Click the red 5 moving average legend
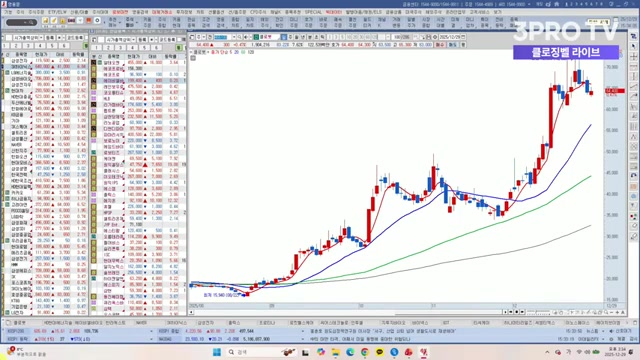This screenshot has height=360, width=640. 230,52
